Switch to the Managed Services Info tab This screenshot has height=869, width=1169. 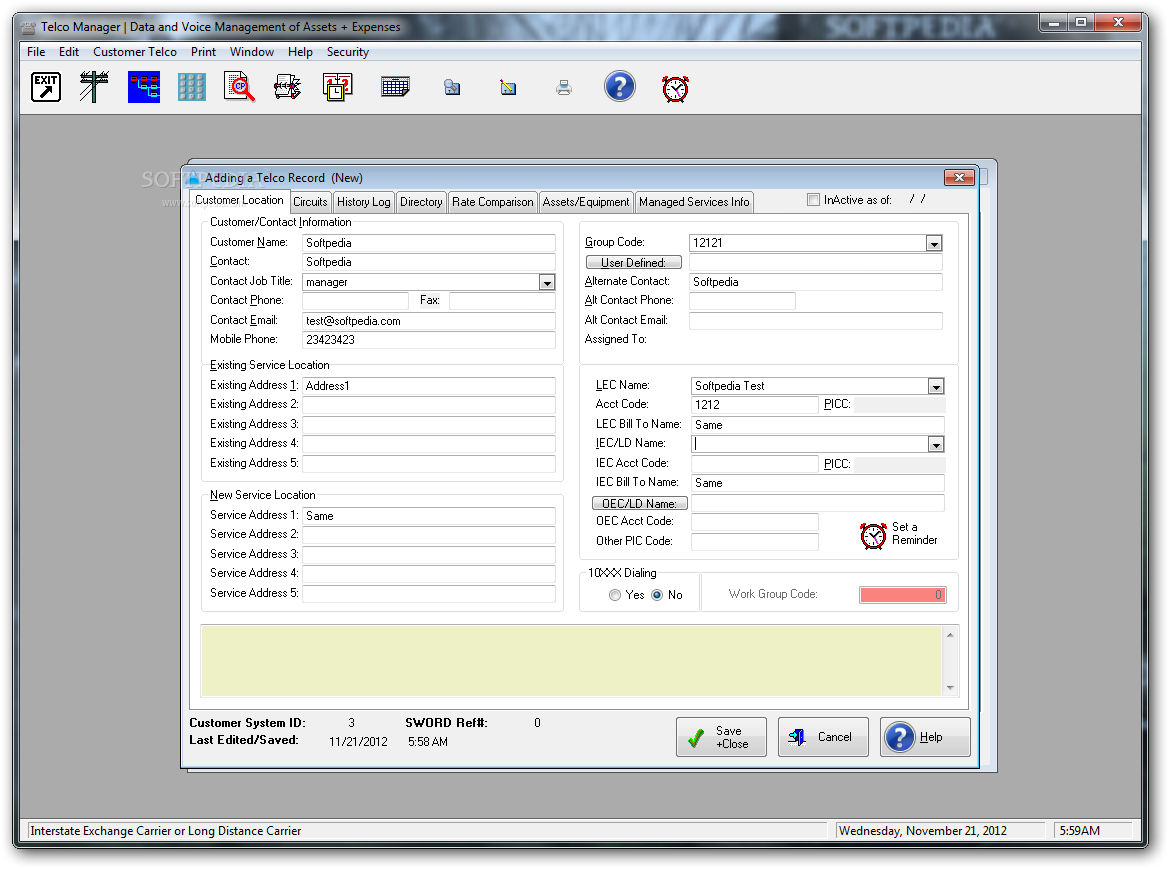pyautogui.click(x=694, y=202)
